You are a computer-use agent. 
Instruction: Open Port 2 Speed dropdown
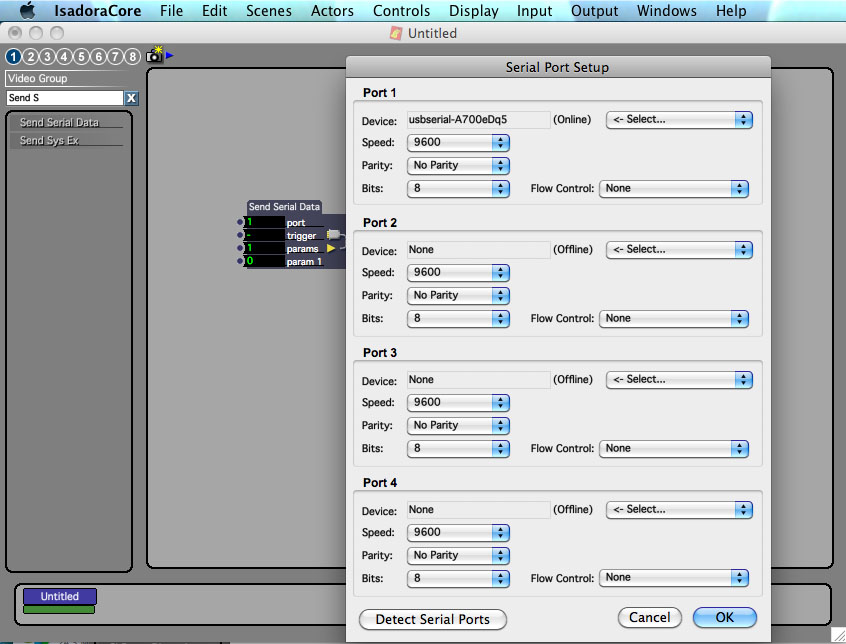point(458,272)
